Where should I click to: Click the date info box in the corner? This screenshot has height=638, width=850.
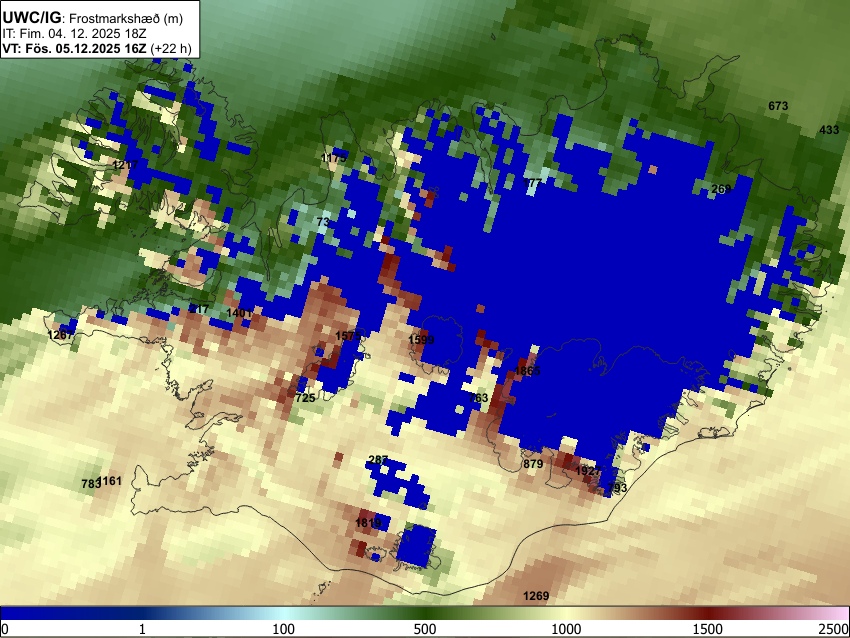tap(100, 29)
